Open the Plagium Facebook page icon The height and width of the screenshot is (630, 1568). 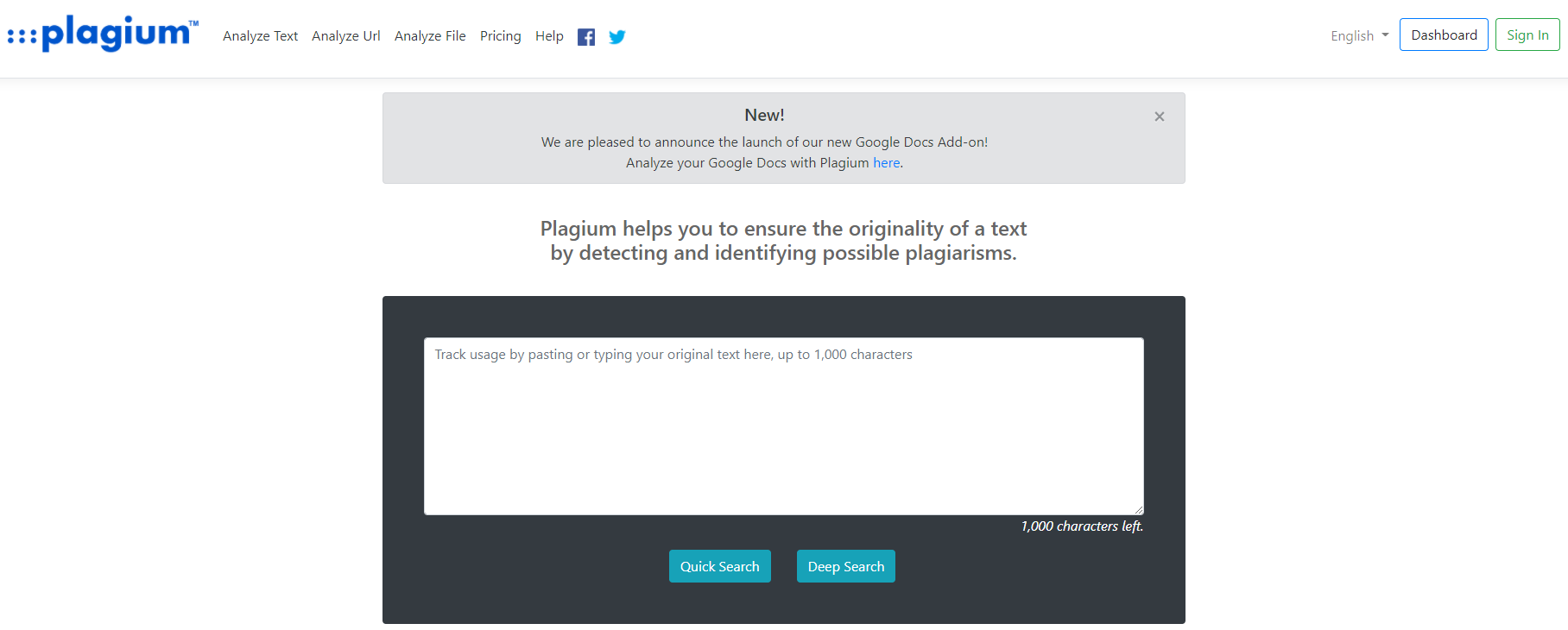(x=586, y=37)
